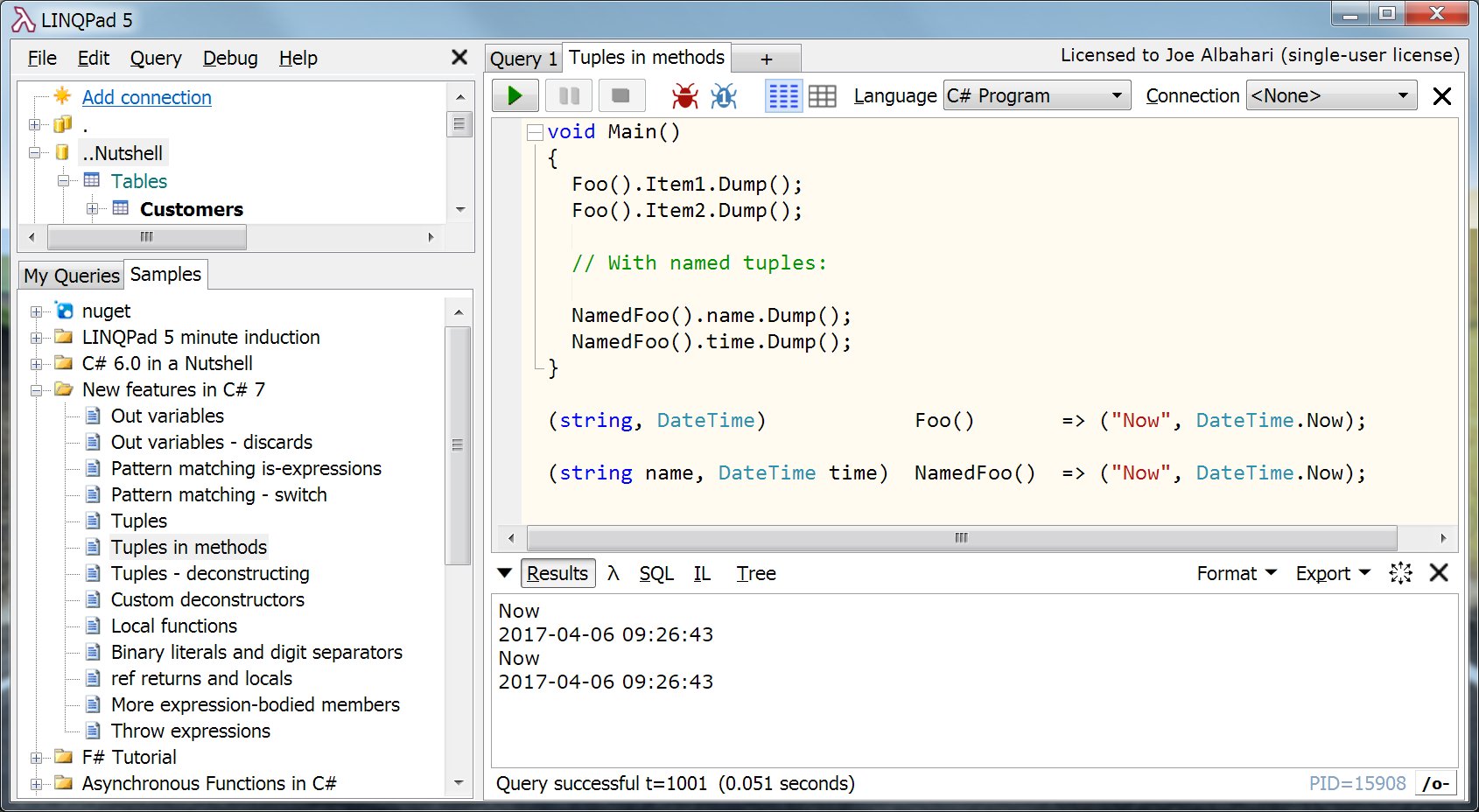The height and width of the screenshot is (812, 1479).
Task: Toggle rich text results view
Action: pos(783,95)
